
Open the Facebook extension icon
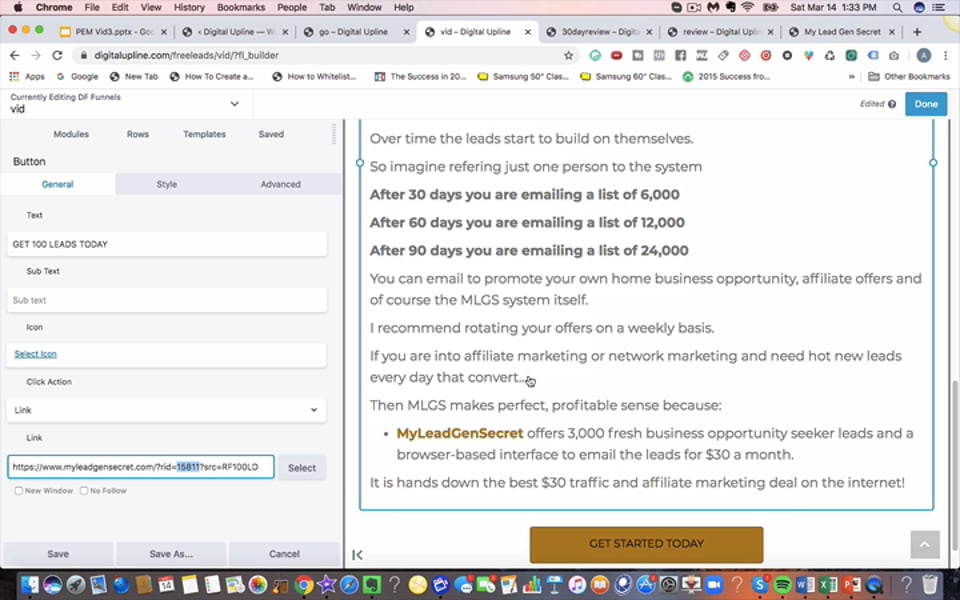[x=680, y=56]
